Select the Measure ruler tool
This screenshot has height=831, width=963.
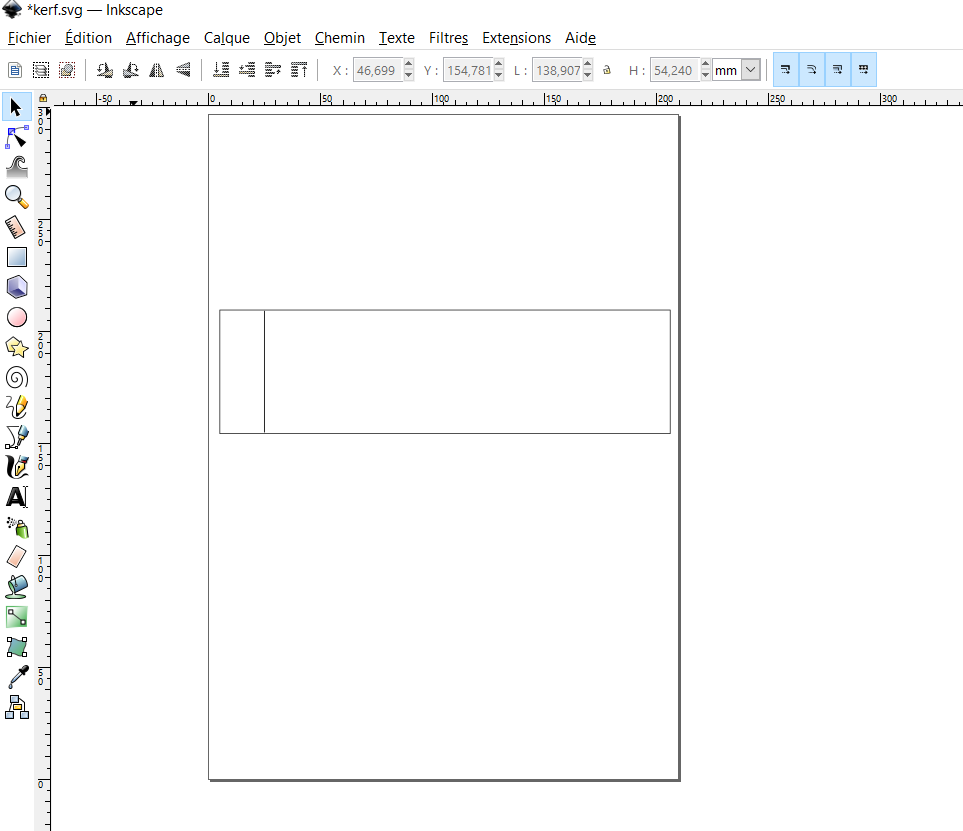click(17, 227)
